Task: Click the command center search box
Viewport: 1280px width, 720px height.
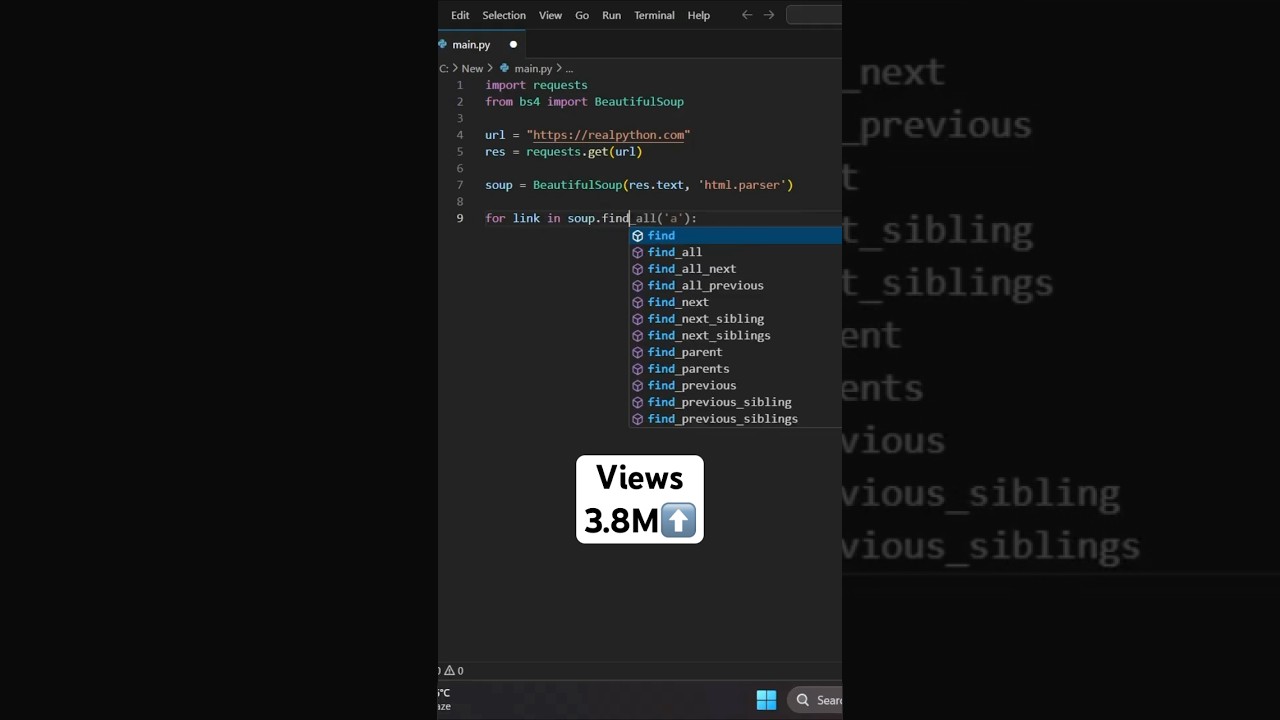Action: tap(814, 15)
